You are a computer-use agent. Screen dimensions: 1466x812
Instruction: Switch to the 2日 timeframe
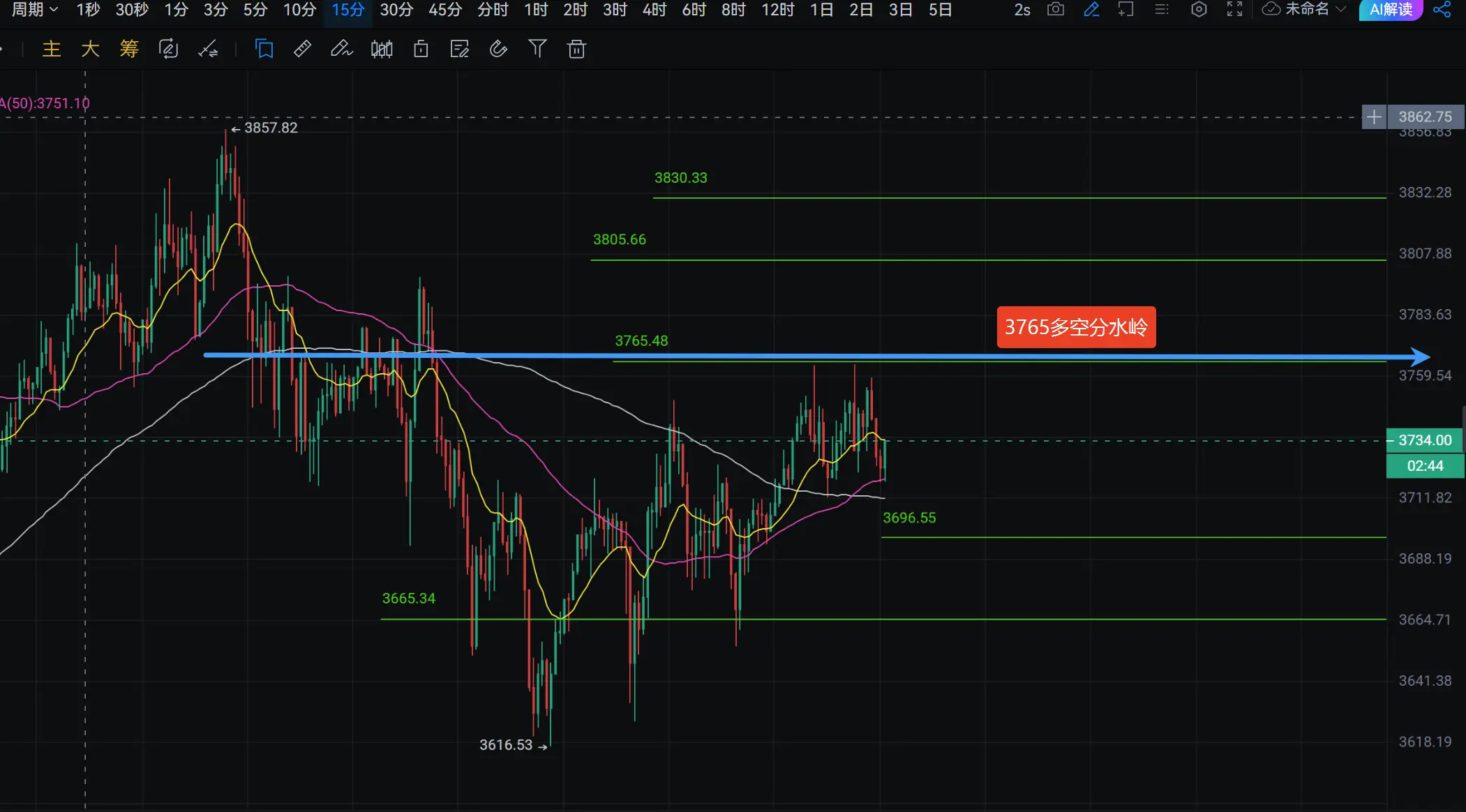[861, 10]
